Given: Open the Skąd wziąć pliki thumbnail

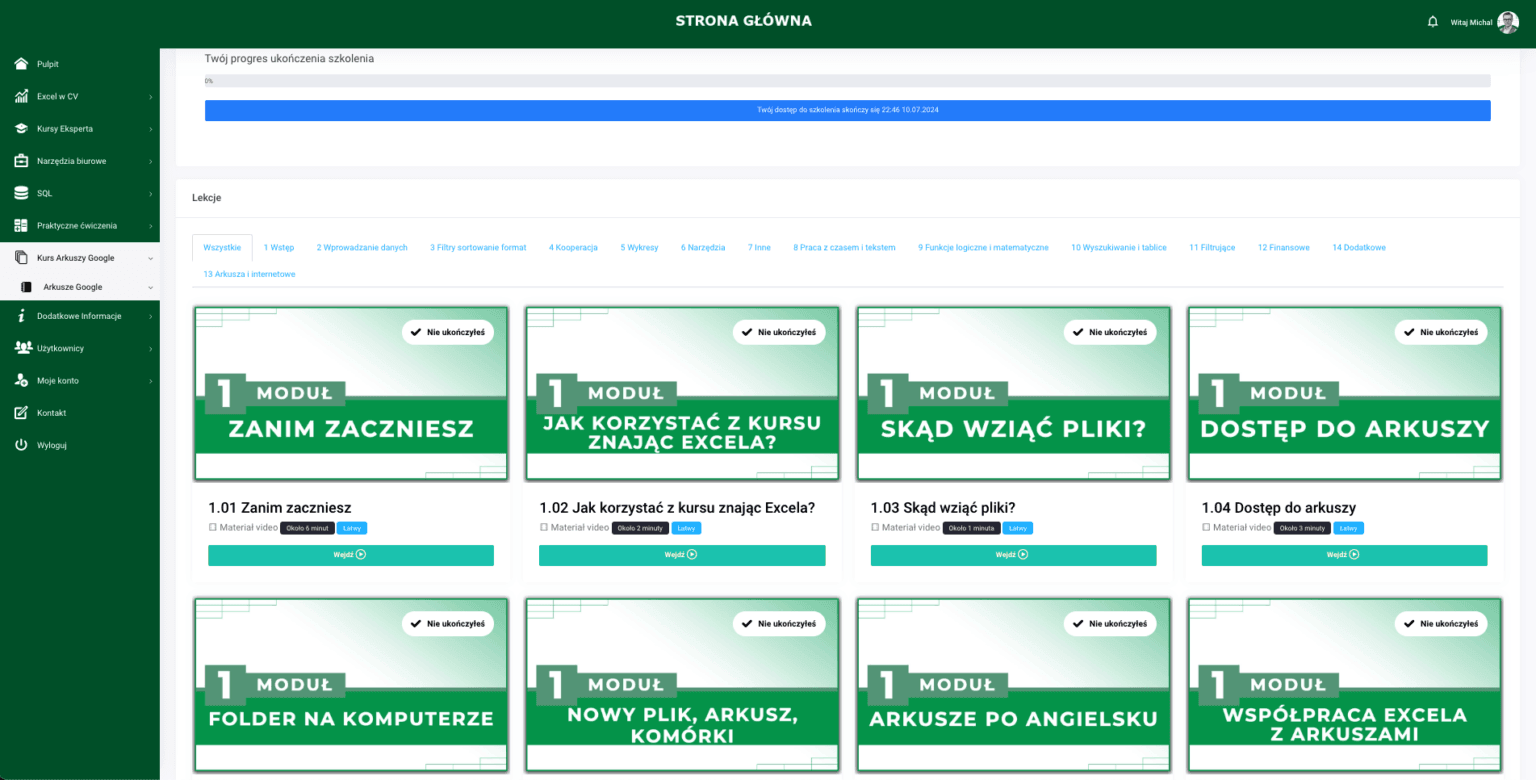Looking at the screenshot, I should pos(1013,394).
